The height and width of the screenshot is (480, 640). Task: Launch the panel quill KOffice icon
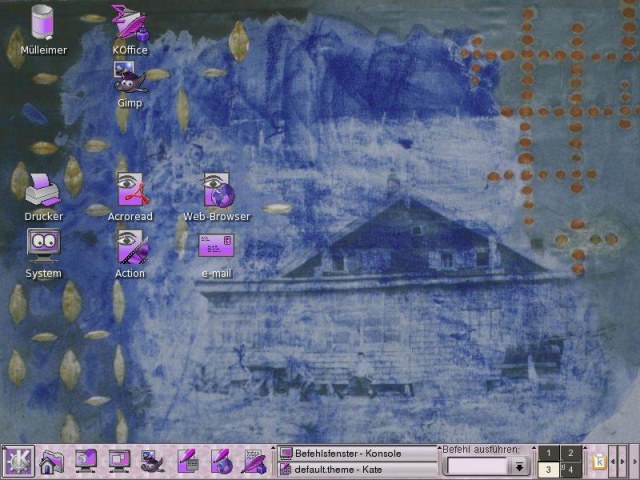255,462
